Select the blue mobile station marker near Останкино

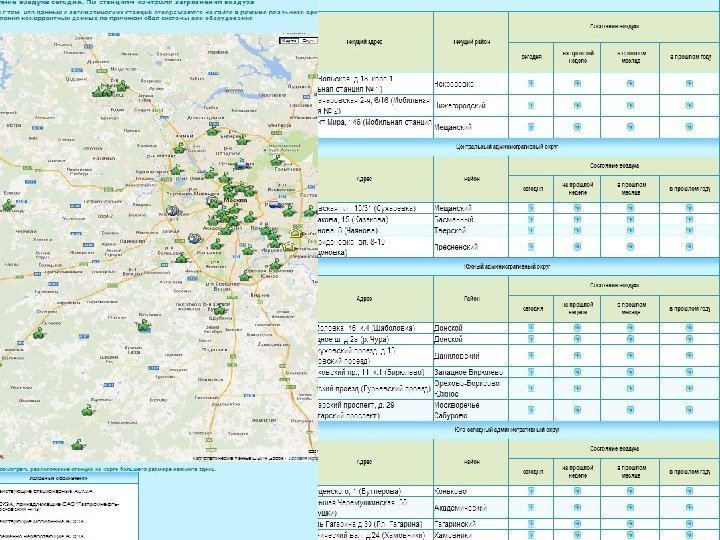pyautogui.click(x=242, y=166)
